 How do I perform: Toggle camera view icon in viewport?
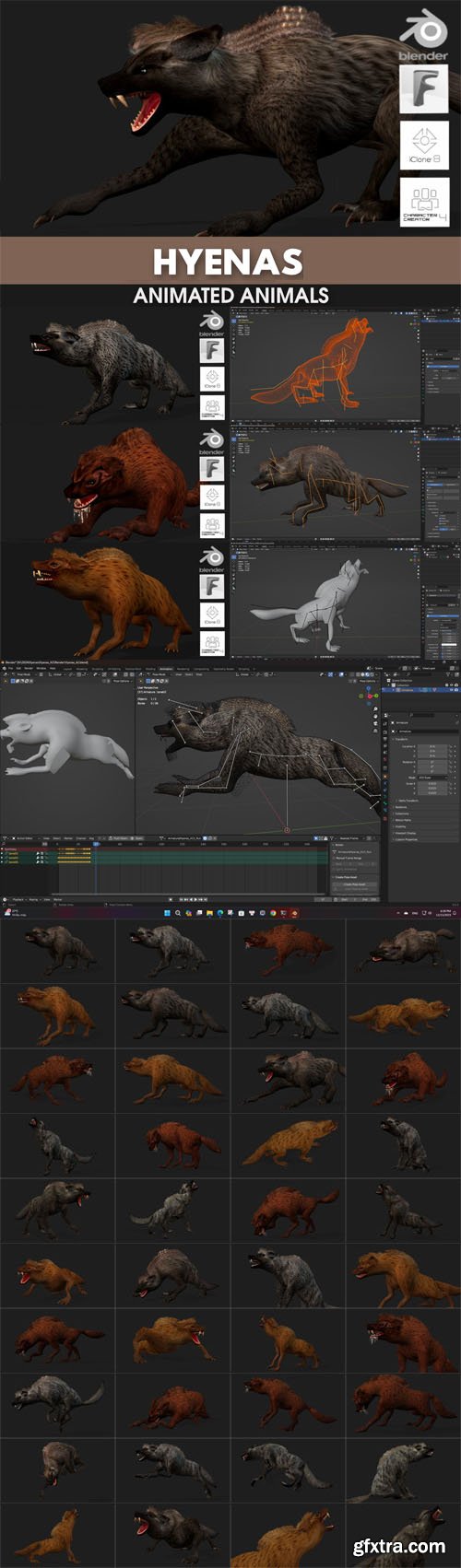(x=375, y=723)
